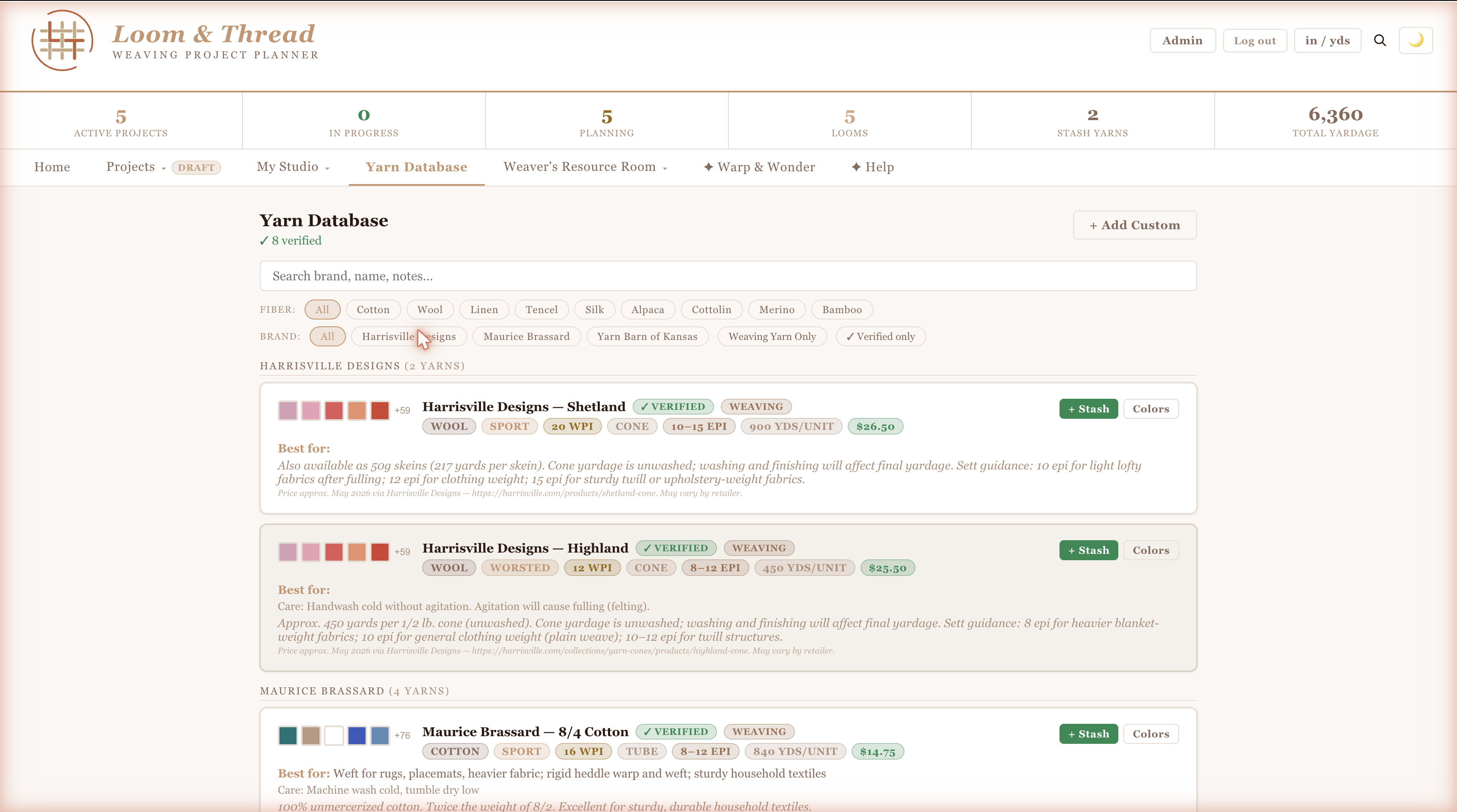Filter yarns by Wool fiber
Image resolution: width=1457 pixels, height=812 pixels.
430,309
